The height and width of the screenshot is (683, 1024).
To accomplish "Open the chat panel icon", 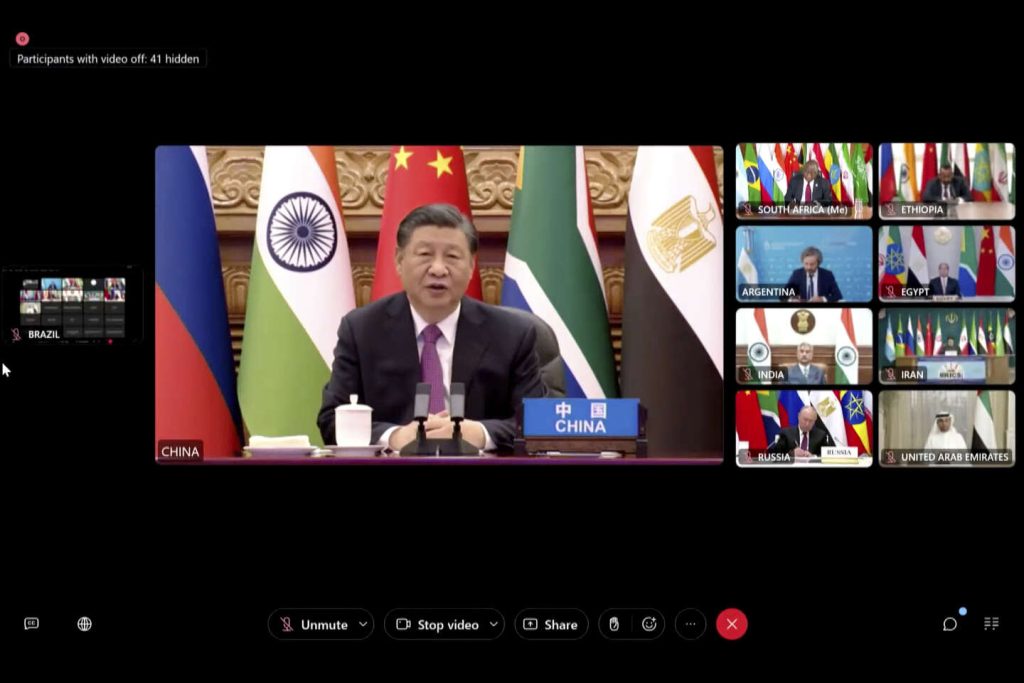I will click(950, 624).
